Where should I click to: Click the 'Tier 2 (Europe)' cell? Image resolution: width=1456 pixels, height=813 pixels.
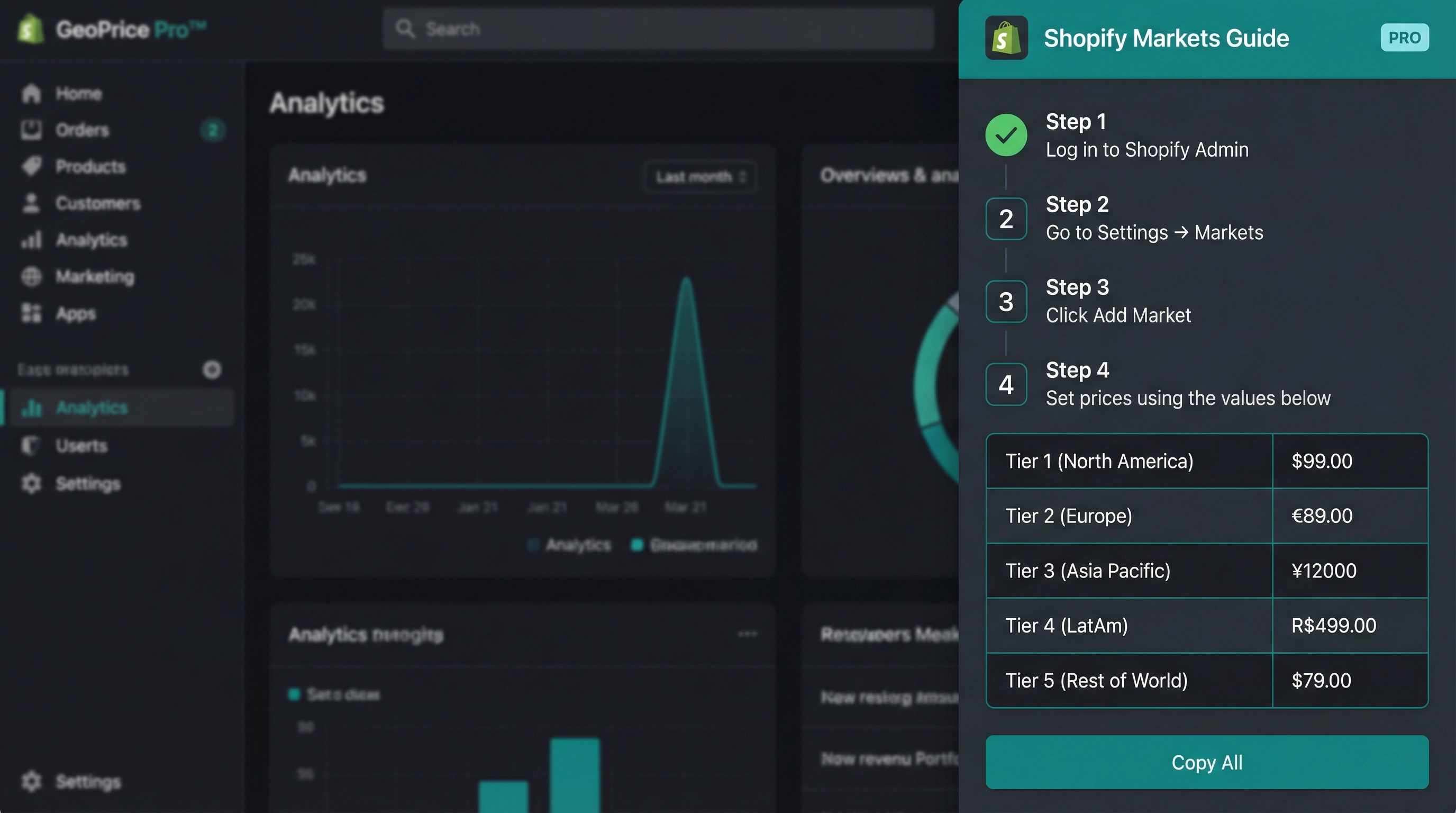(1130, 516)
